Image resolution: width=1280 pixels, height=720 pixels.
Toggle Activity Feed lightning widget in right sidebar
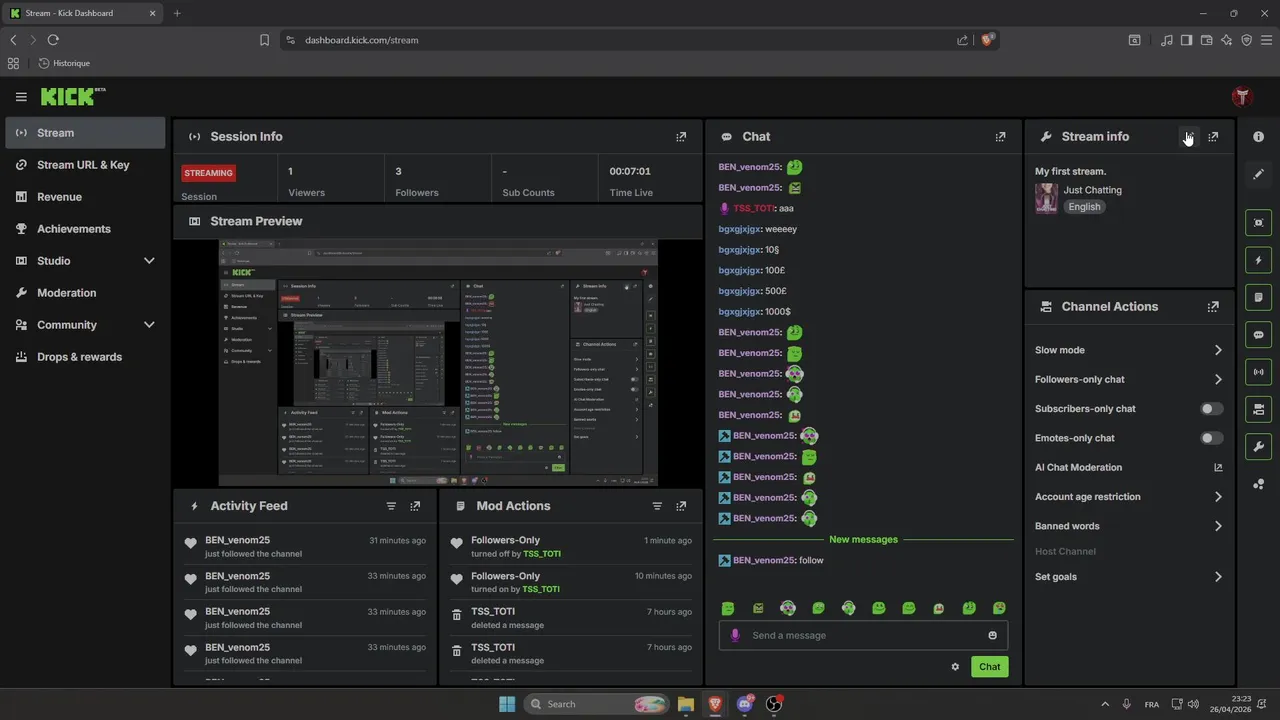click(x=1258, y=260)
